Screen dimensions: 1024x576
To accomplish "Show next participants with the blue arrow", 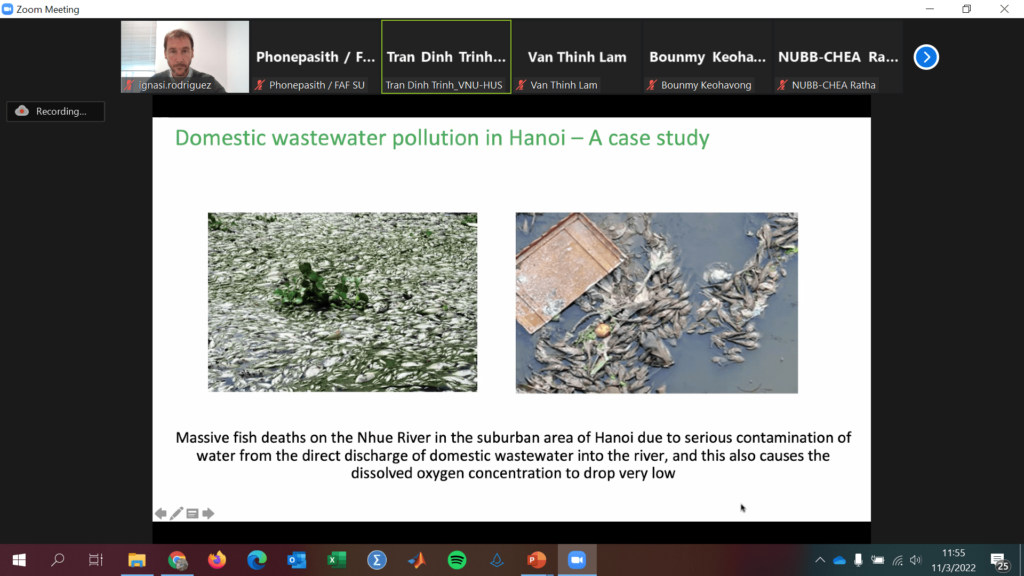I will coord(925,57).
